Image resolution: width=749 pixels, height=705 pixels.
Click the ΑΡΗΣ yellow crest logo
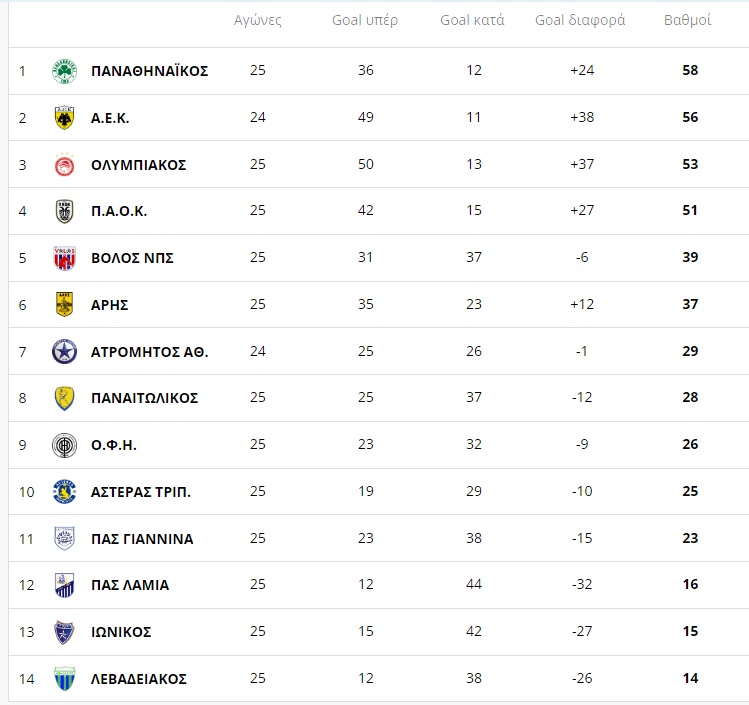pos(64,304)
